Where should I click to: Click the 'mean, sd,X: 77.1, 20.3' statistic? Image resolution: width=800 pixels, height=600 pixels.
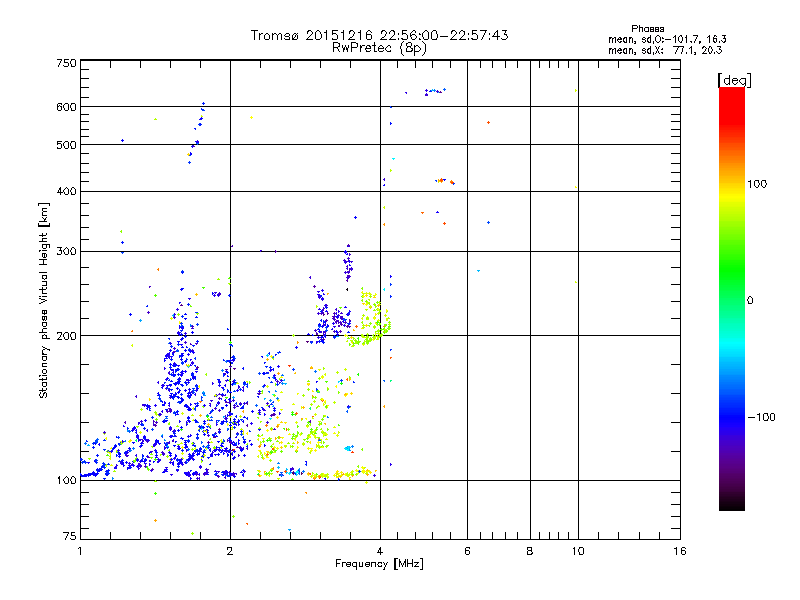click(665, 50)
